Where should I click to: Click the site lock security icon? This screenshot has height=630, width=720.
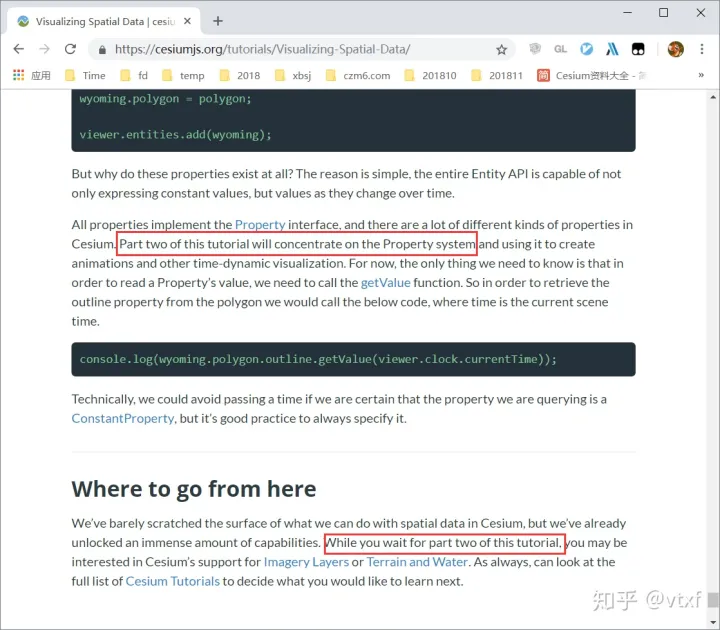click(x=101, y=49)
